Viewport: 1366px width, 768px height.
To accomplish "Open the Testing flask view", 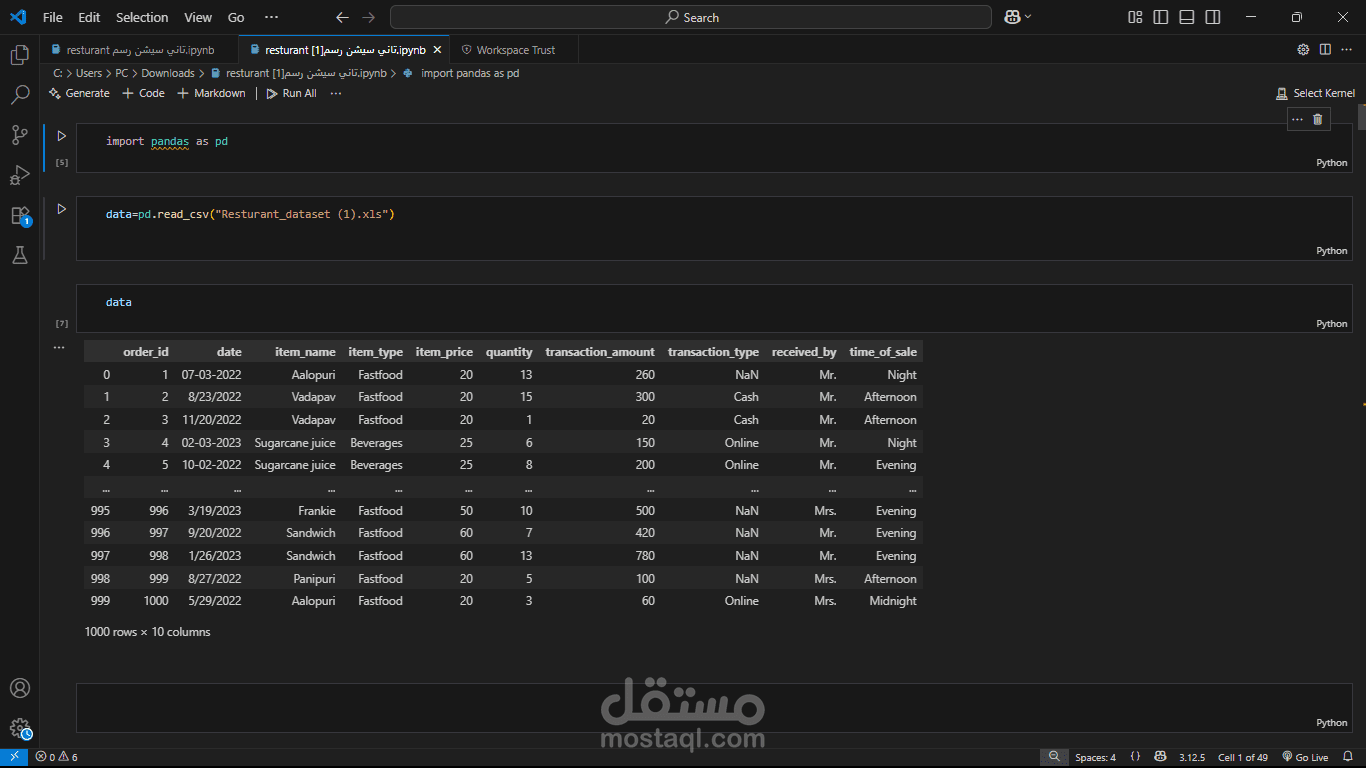I will pos(19,255).
